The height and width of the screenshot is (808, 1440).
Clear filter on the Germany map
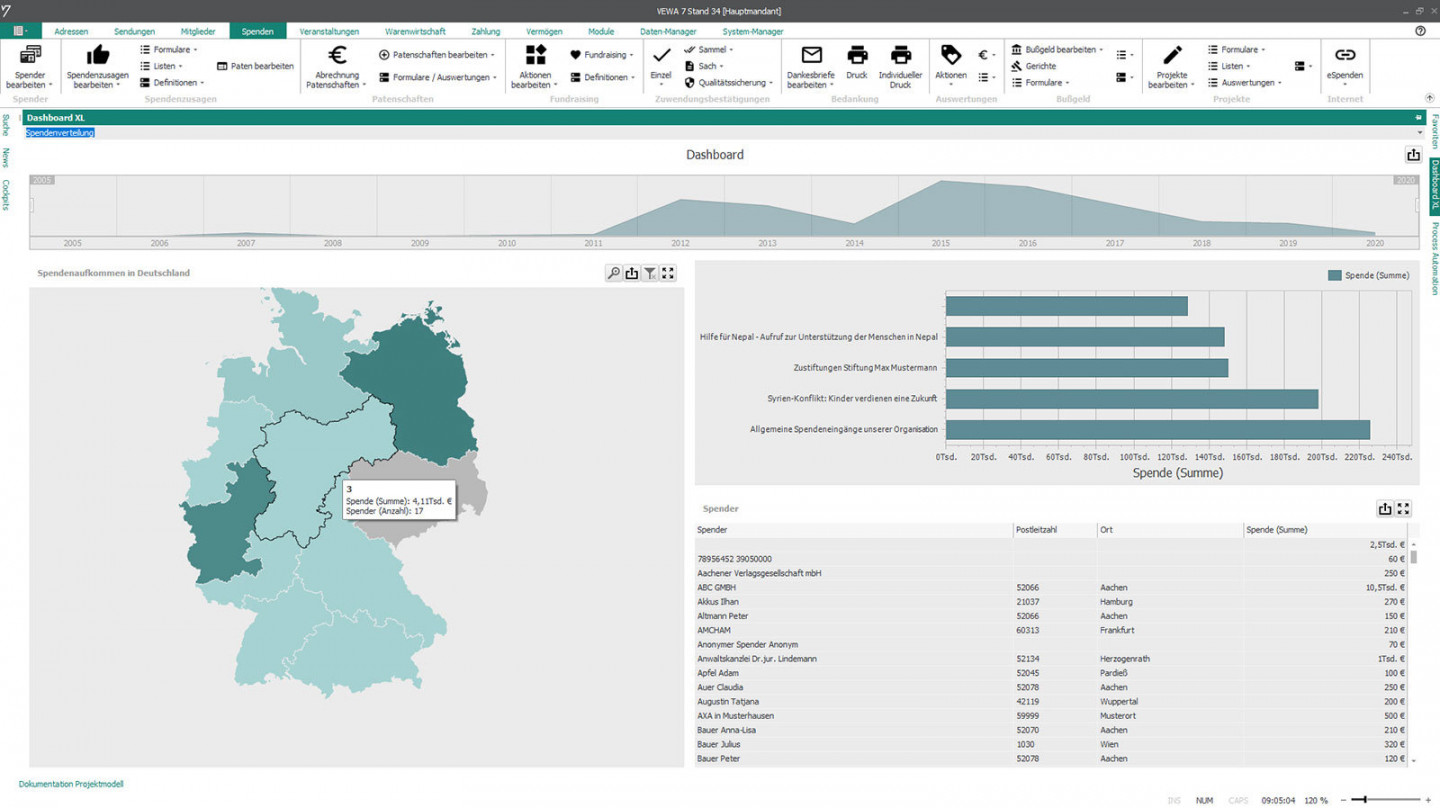[650, 273]
